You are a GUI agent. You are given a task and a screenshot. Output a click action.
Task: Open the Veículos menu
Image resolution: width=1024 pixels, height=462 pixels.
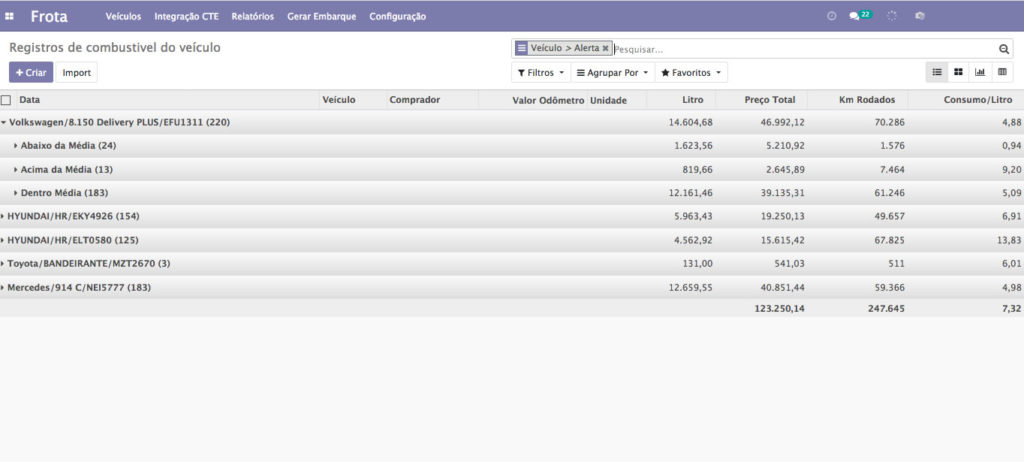[x=123, y=16]
